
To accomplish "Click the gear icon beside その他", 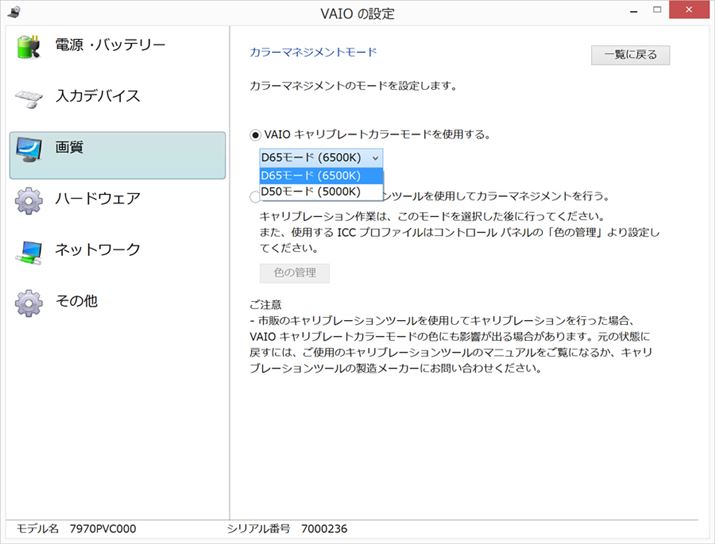I will click(29, 302).
